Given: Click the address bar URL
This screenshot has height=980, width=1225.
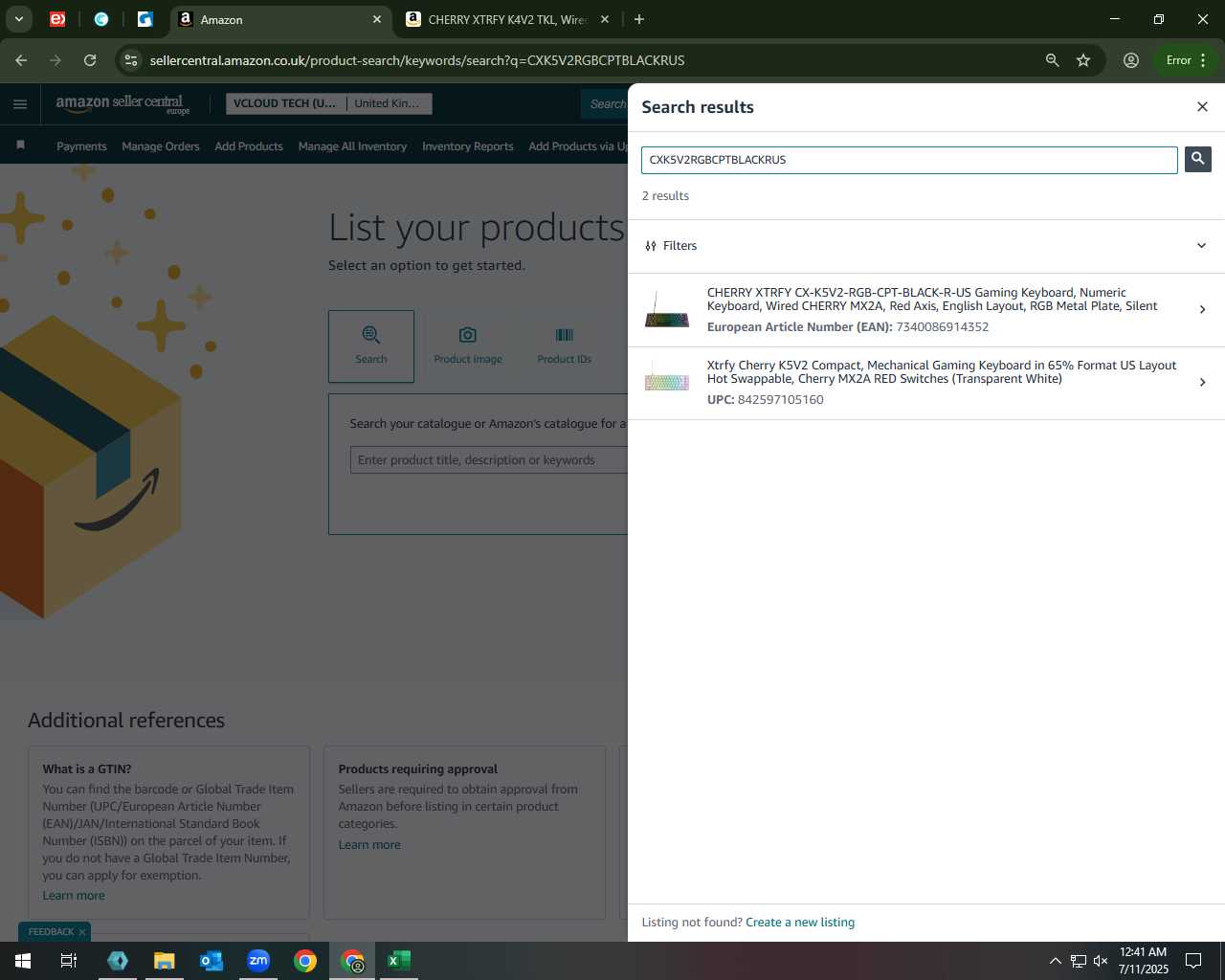Looking at the screenshot, I should tap(417, 60).
